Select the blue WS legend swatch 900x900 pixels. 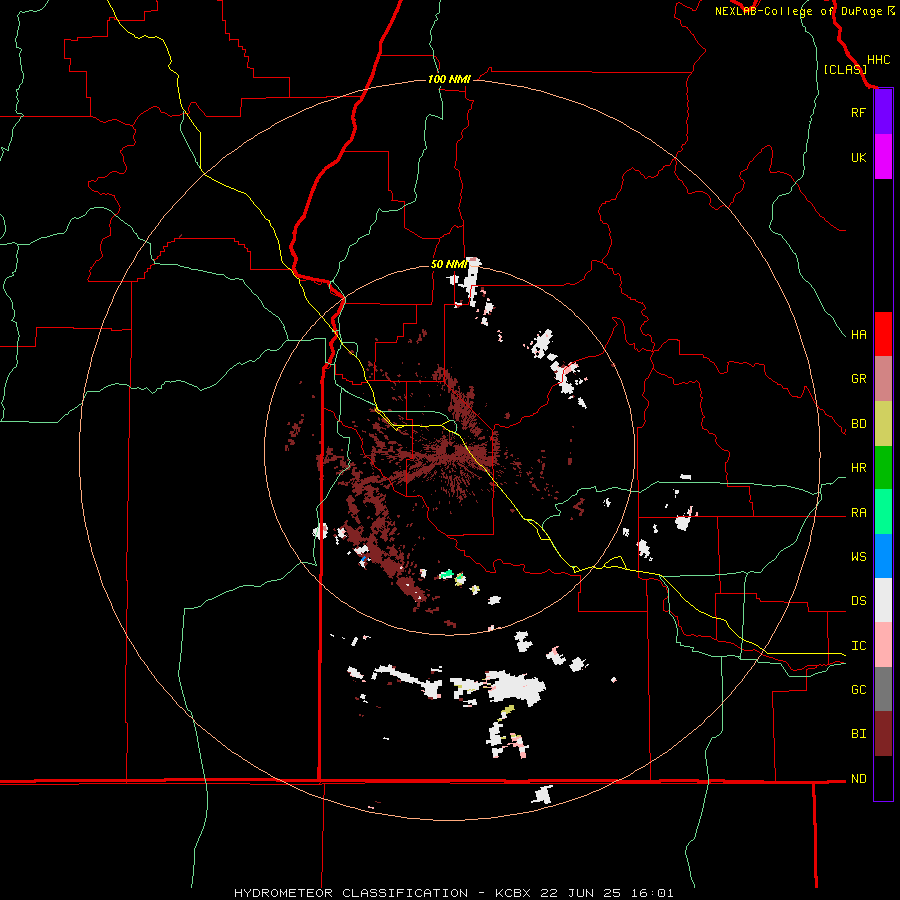point(883,556)
